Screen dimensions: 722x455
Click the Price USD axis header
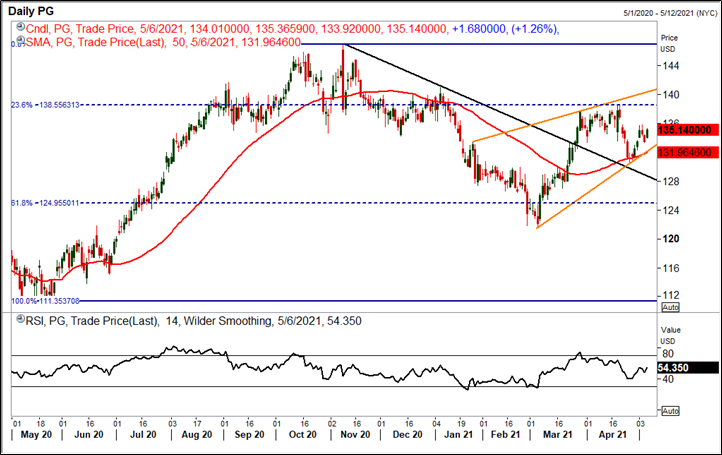click(x=669, y=43)
